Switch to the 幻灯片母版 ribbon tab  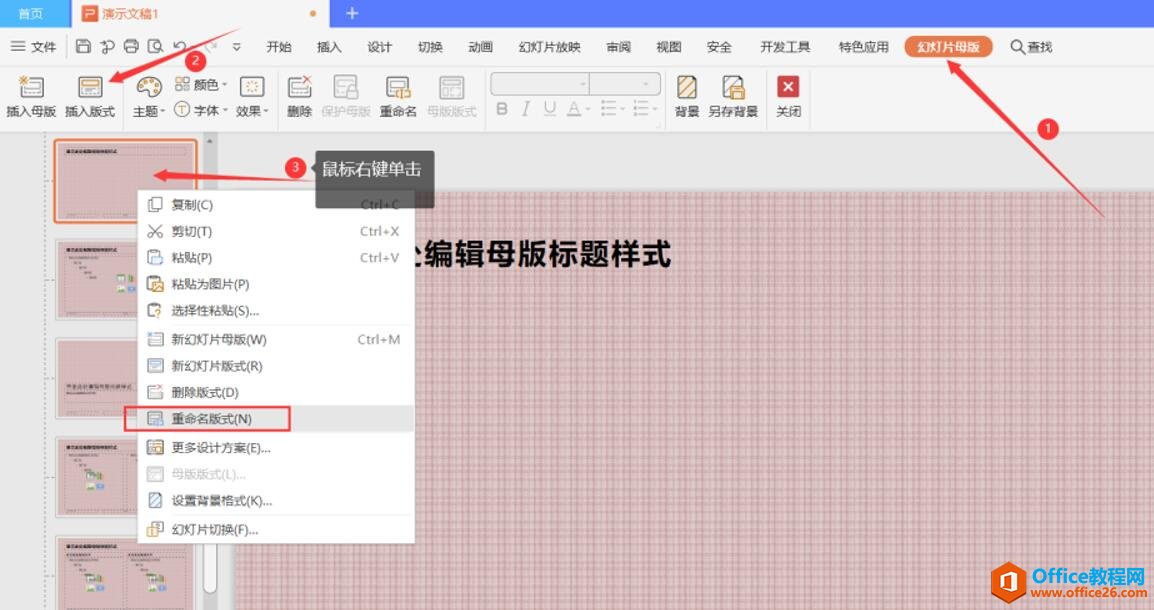pyautogui.click(x=948, y=47)
